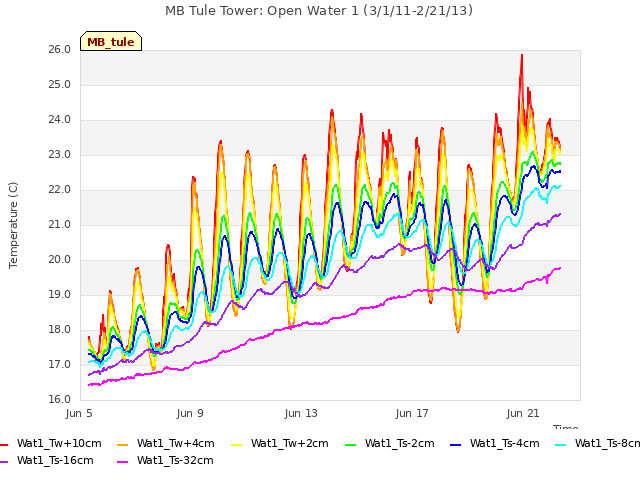Click the Temperature (C) axis label
640x480 pixels.
(x=13, y=225)
